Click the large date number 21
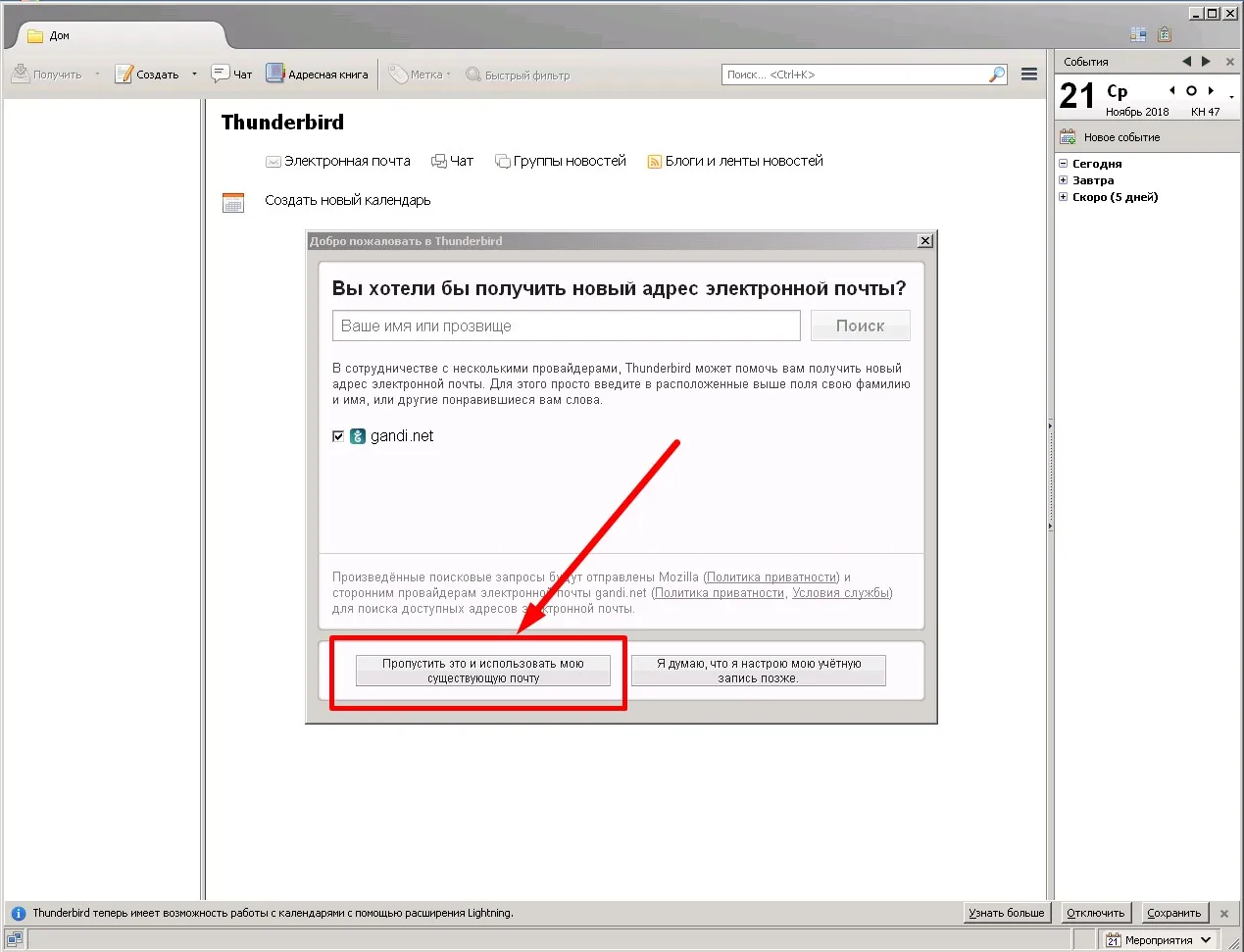The width and height of the screenshot is (1244, 952). [1077, 96]
